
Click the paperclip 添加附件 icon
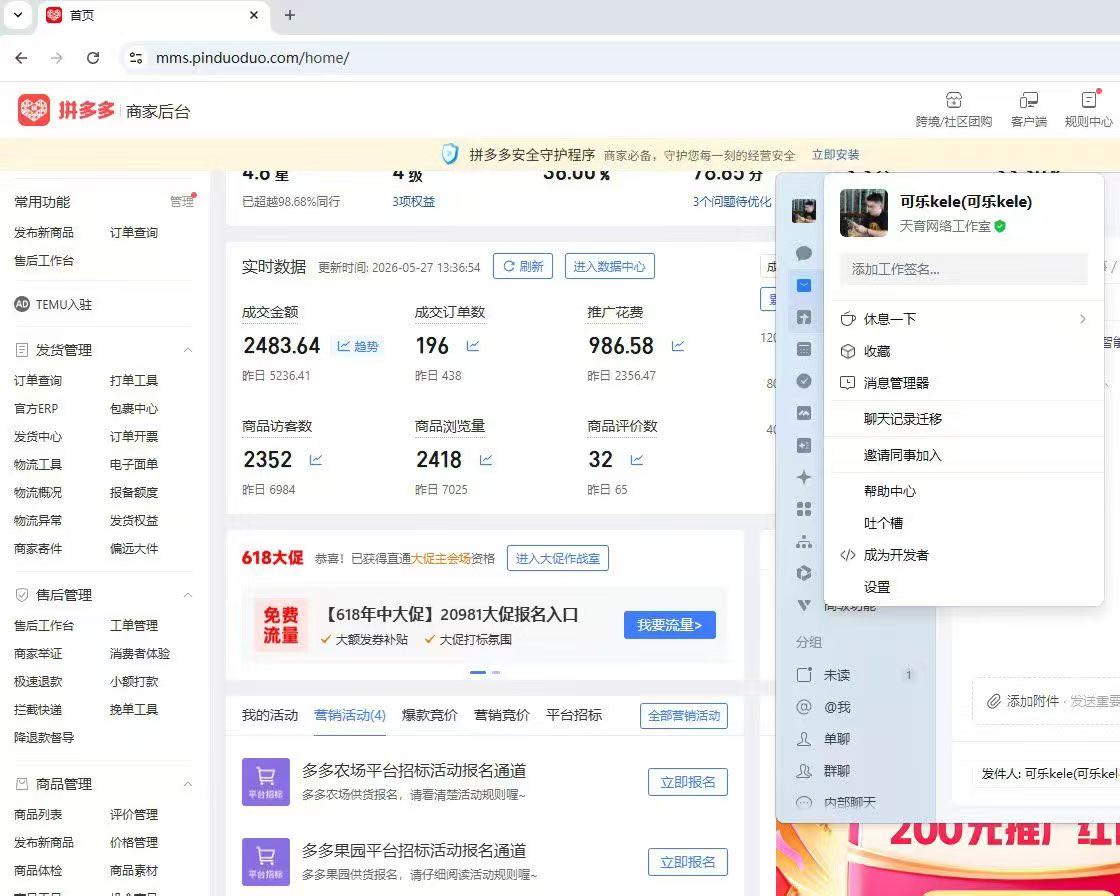click(x=994, y=702)
